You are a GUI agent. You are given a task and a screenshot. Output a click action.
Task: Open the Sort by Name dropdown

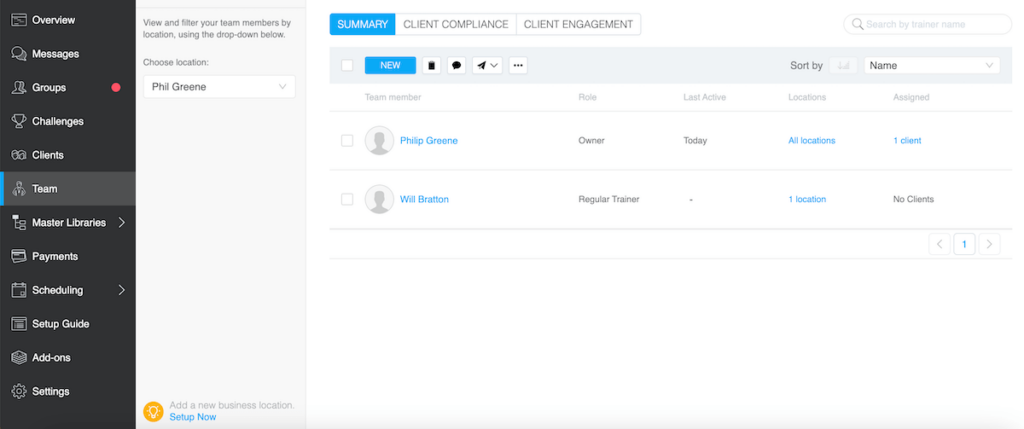click(931, 65)
